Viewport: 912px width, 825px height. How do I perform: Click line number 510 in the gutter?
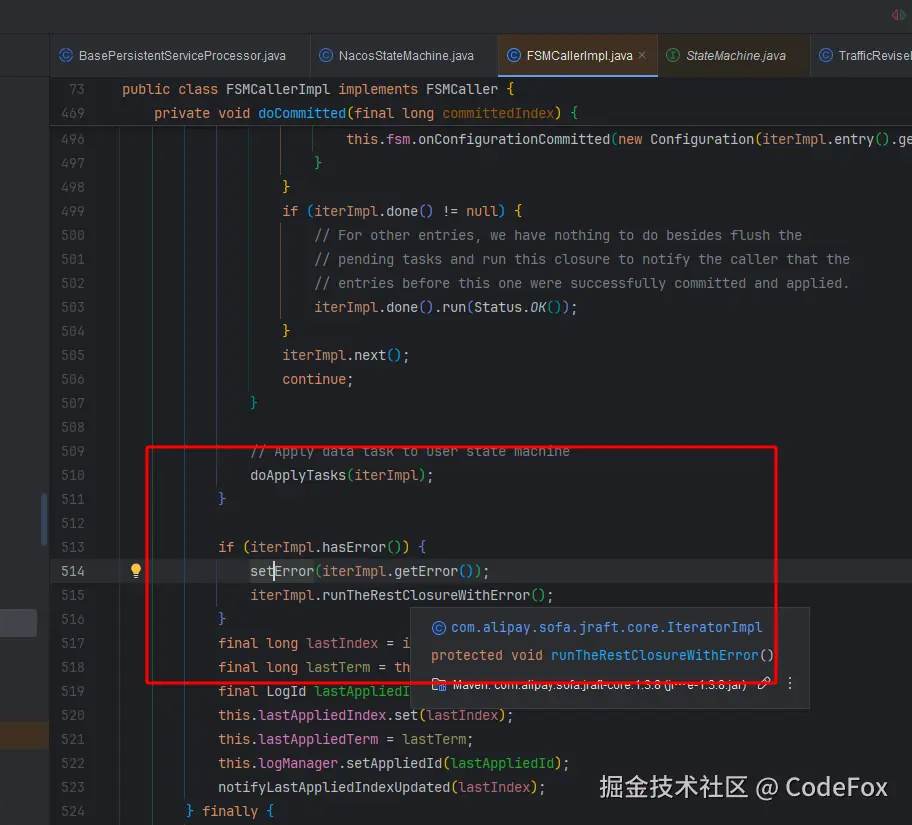tap(73, 475)
